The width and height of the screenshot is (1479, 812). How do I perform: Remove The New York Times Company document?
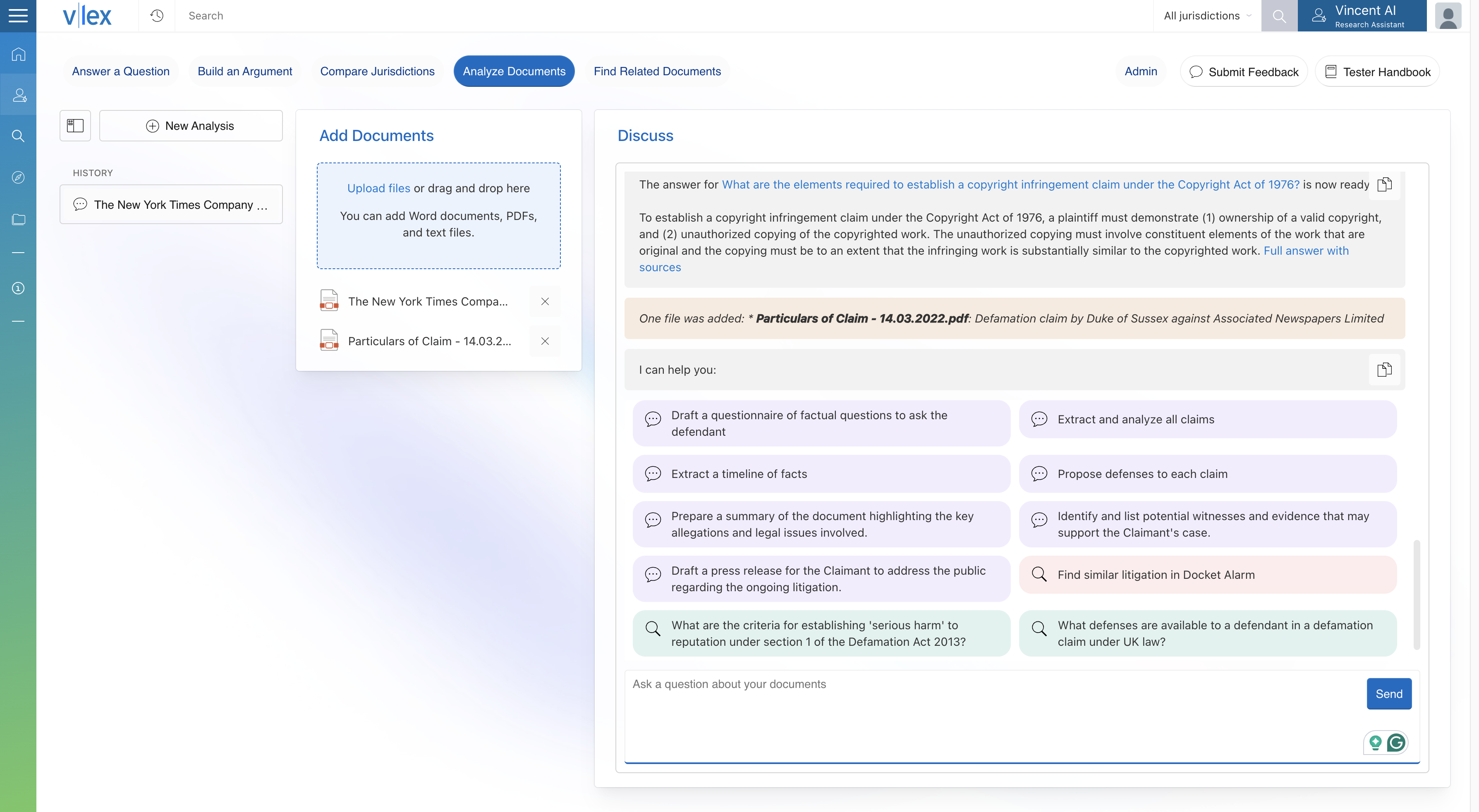(x=545, y=301)
